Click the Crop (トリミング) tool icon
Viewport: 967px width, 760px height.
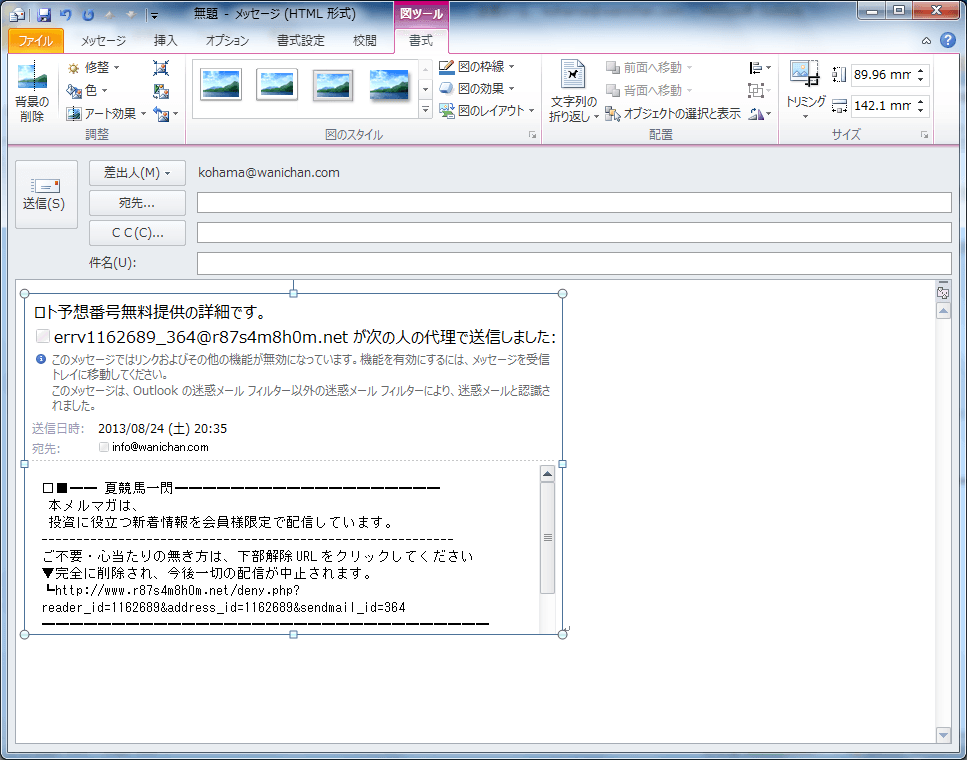coord(805,74)
